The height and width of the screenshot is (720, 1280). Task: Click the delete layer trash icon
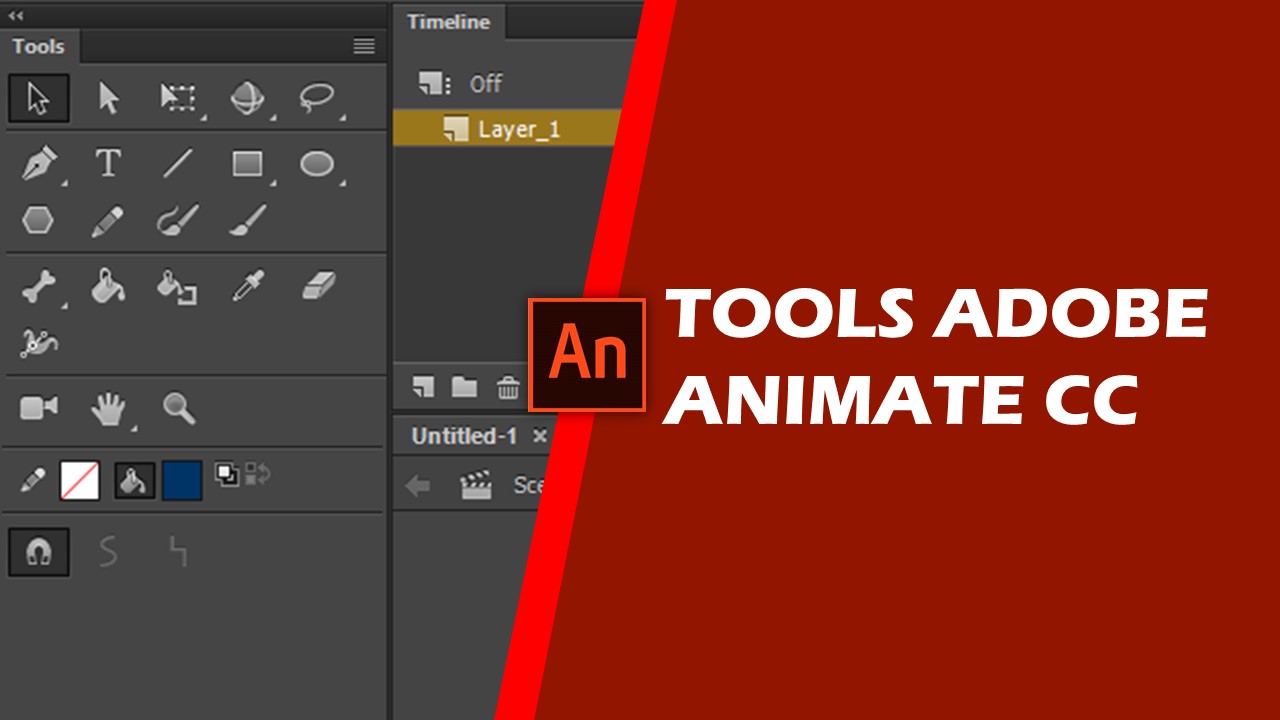coord(509,388)
